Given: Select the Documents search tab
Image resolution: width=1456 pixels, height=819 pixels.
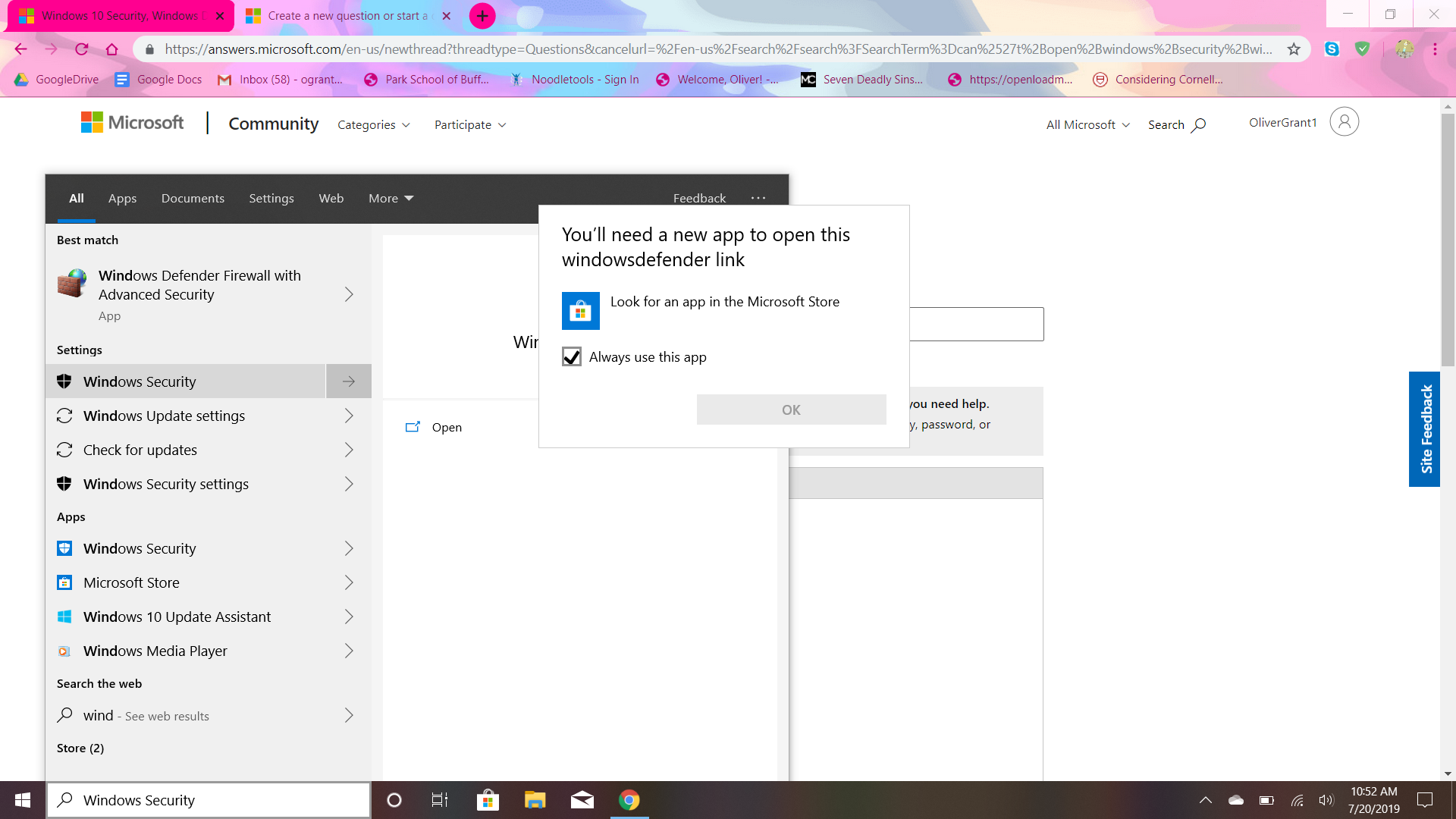Looking at the screenshot, I should [193, 198].
